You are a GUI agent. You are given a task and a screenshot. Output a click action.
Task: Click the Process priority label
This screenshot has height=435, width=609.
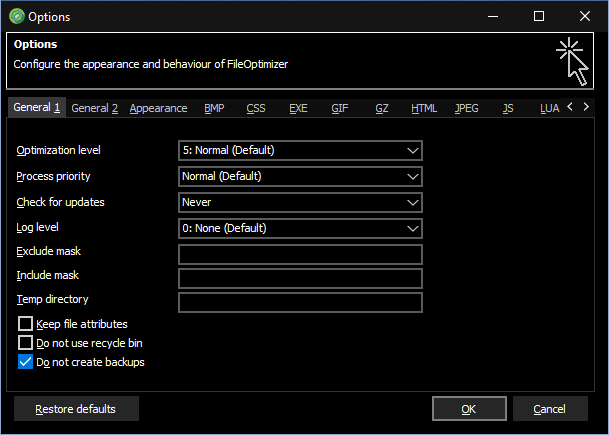[53, 176]
